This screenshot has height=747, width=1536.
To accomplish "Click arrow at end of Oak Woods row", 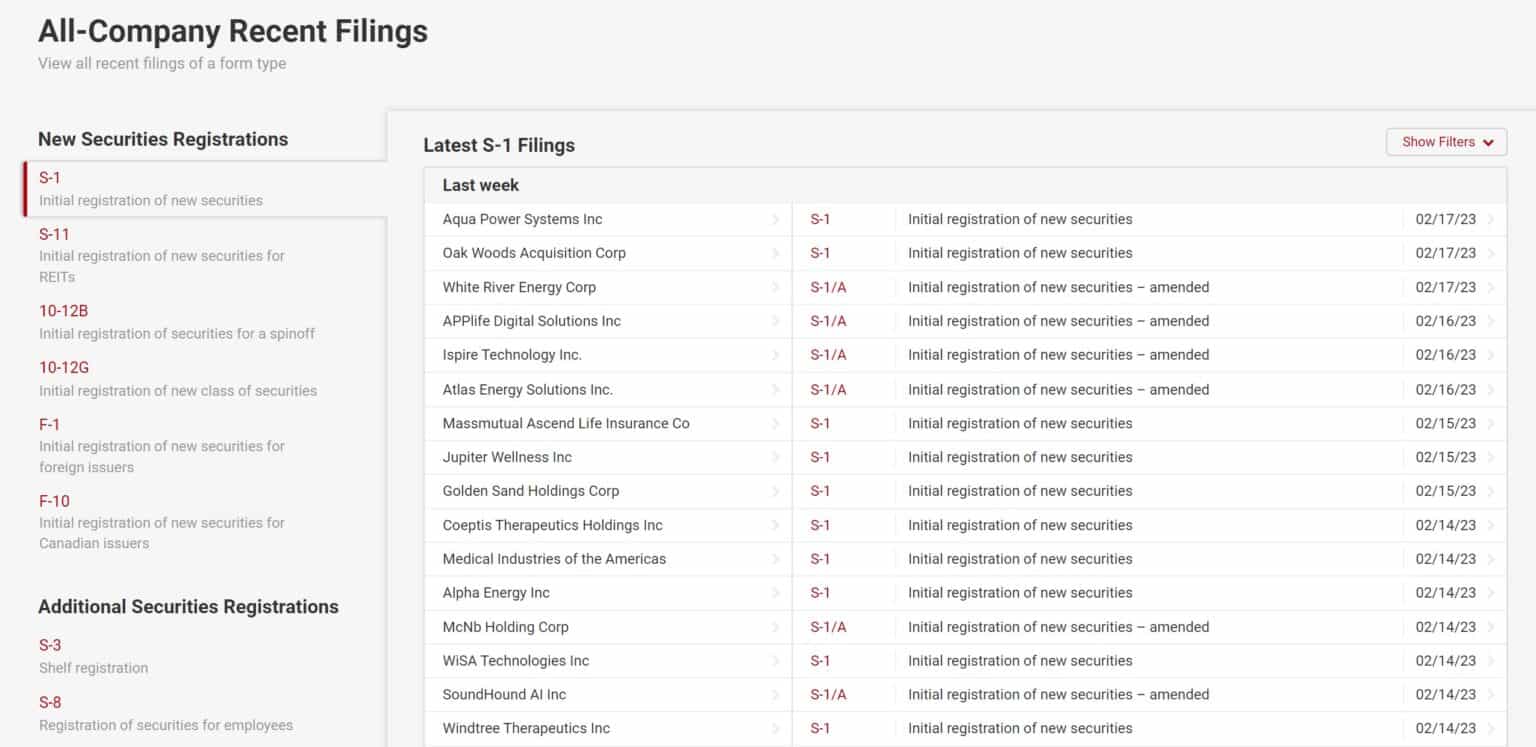I will click(1491, 254).
